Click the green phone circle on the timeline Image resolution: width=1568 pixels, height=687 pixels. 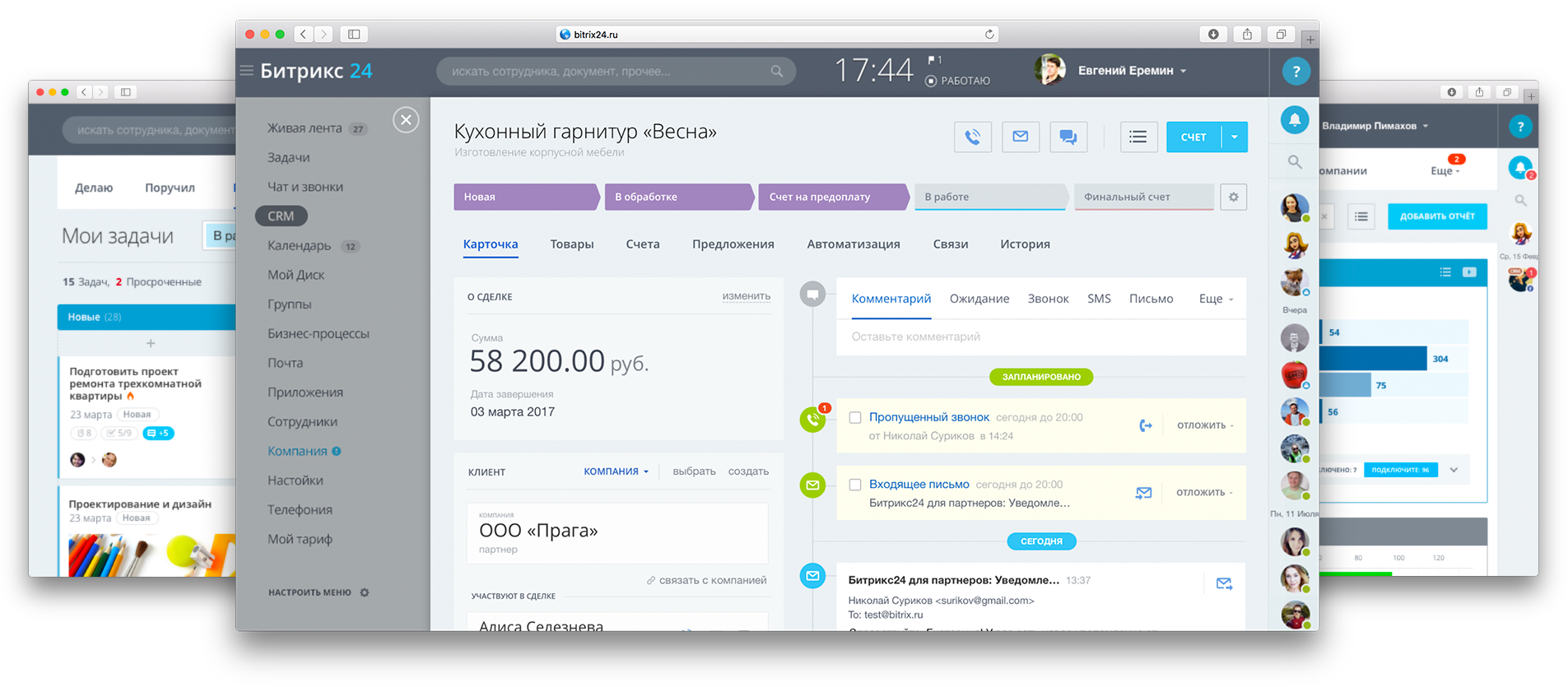pos(812,419)
